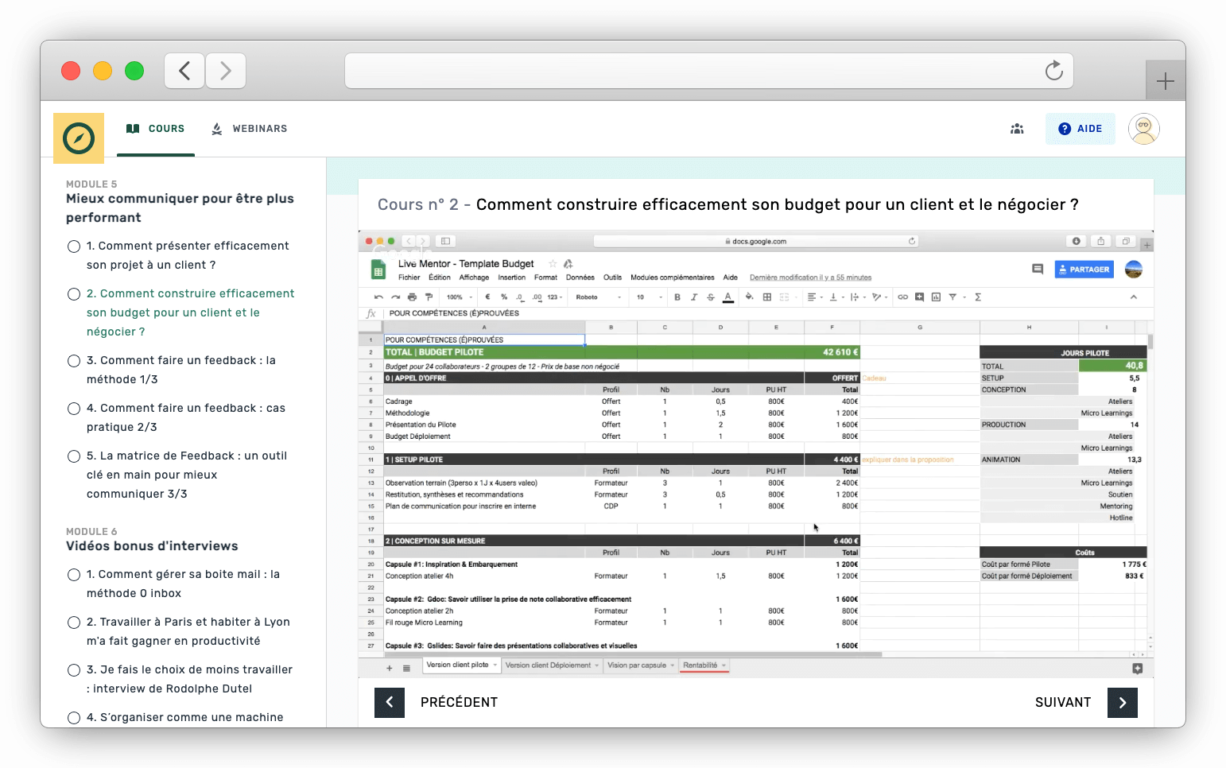Click the user avatar profile picture
1226x768 pixels.
coord(1144,129)
